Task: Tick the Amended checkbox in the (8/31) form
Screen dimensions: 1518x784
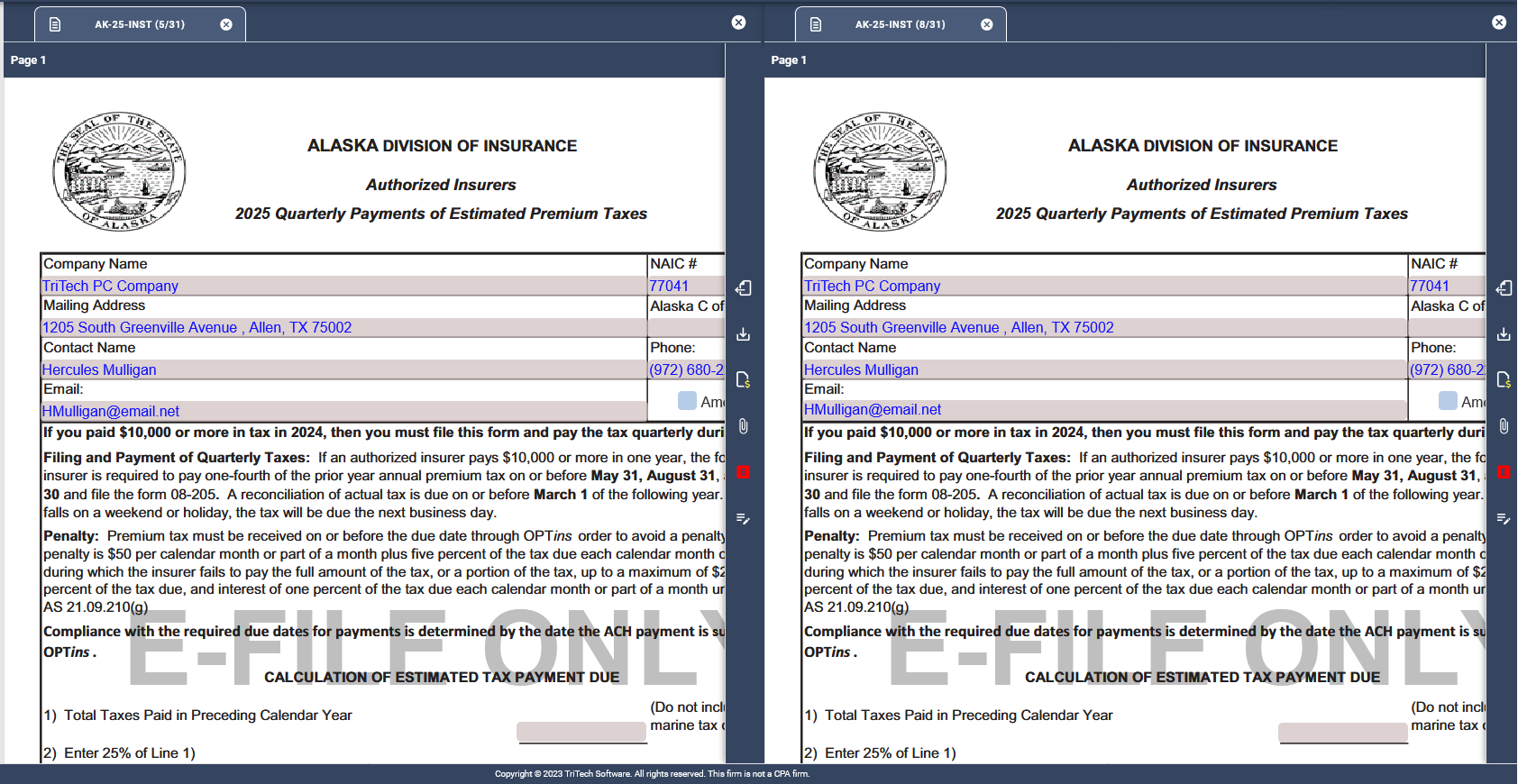Action: (1448, 400)
